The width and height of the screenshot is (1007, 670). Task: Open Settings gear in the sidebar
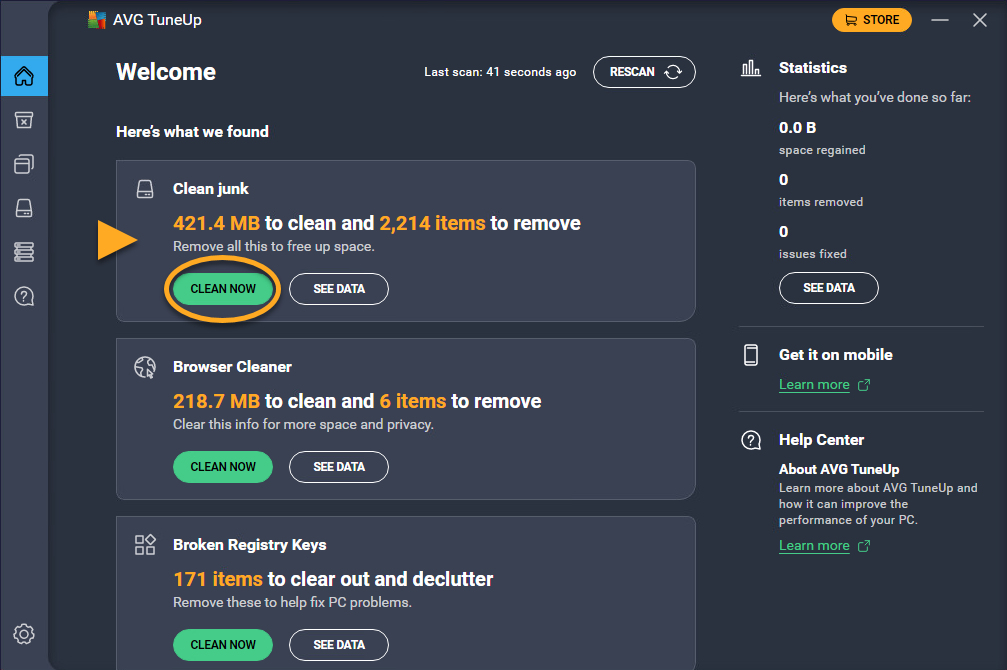point(24,634)
